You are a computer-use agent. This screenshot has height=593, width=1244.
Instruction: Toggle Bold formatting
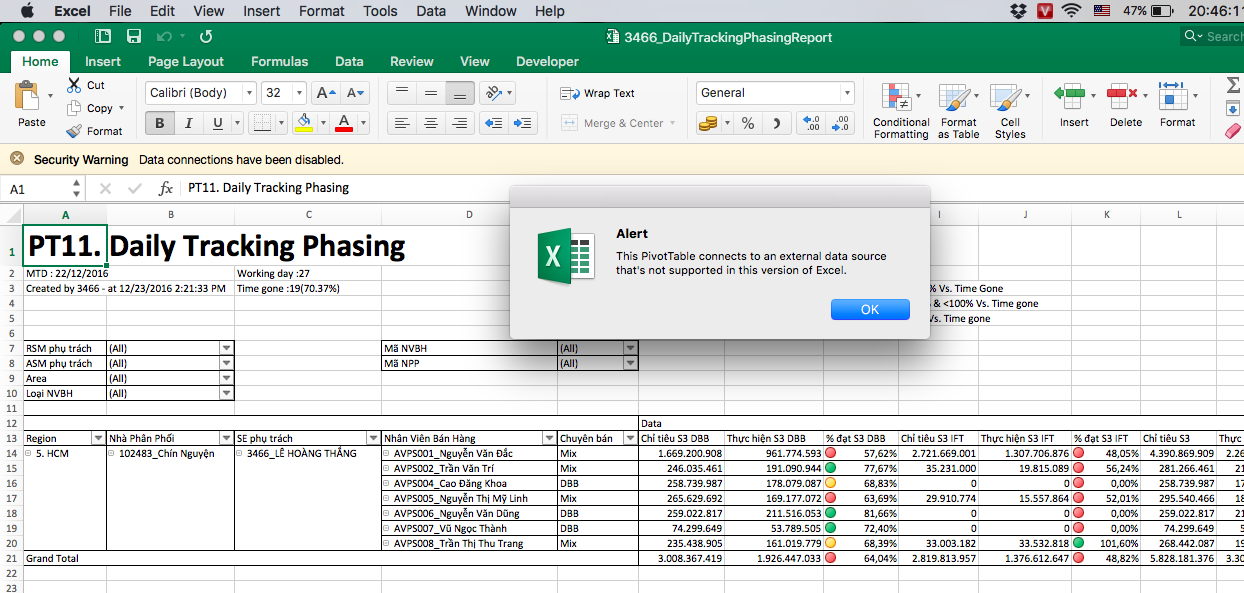pyautogui.click(x=159, y=123)
